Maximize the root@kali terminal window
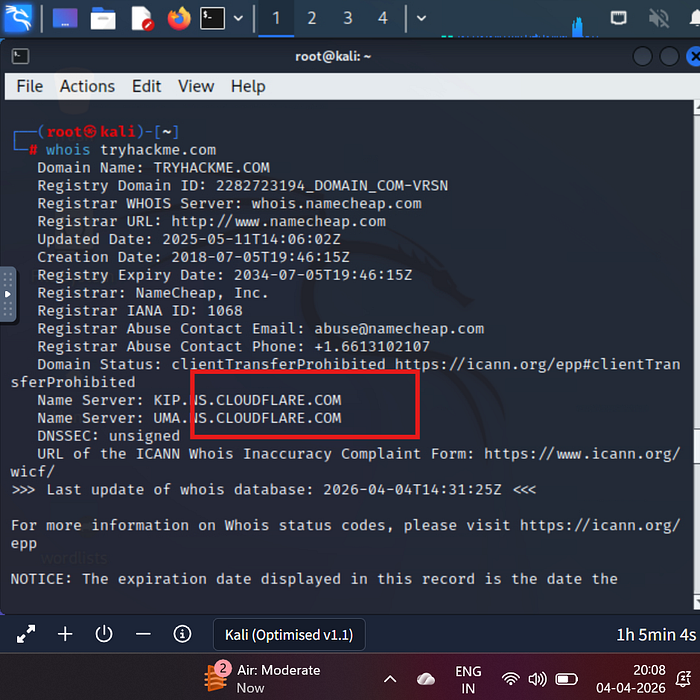The height and width of the screenshot is (700, 700). tap(669, 57)
